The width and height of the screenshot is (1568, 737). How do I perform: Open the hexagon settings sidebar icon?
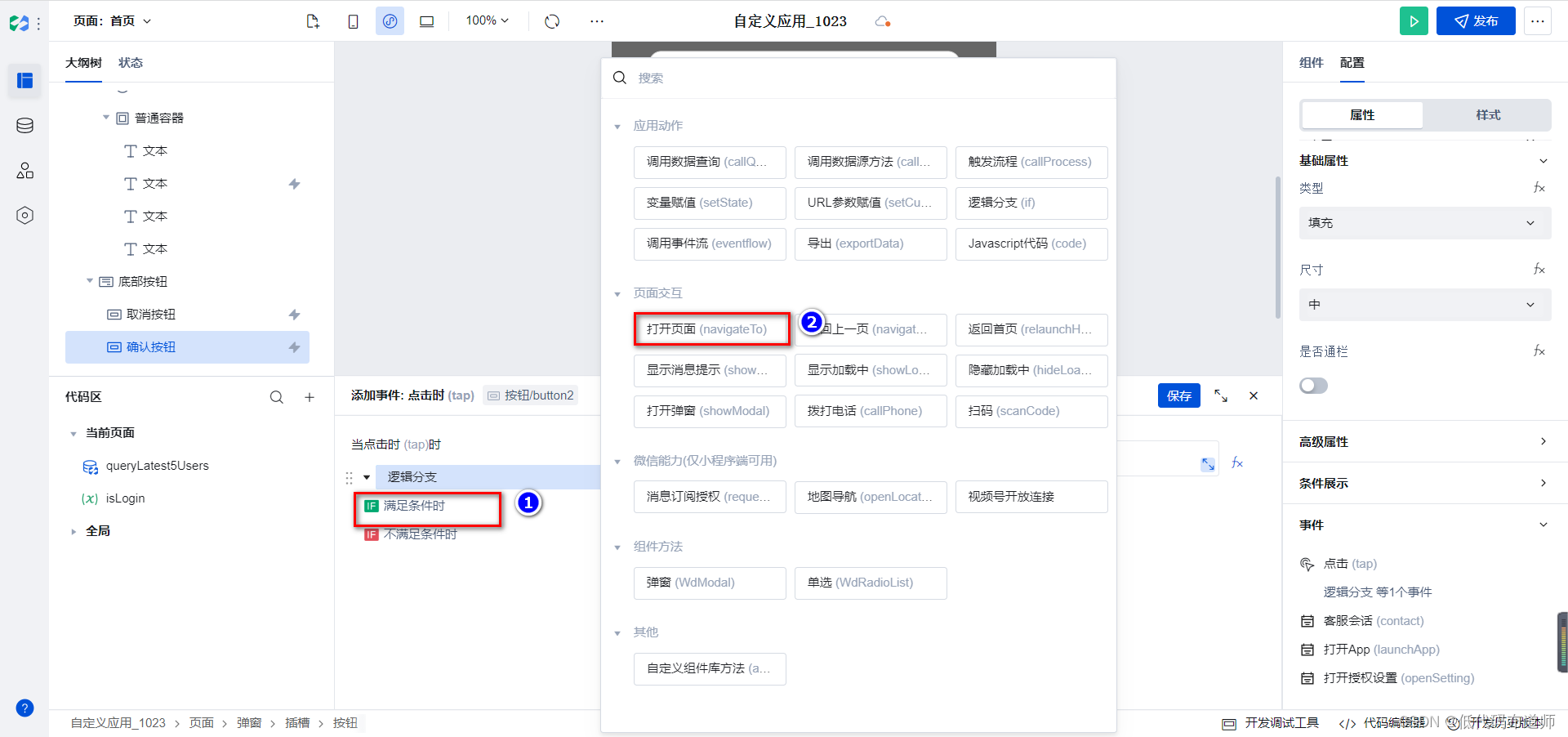24,215
